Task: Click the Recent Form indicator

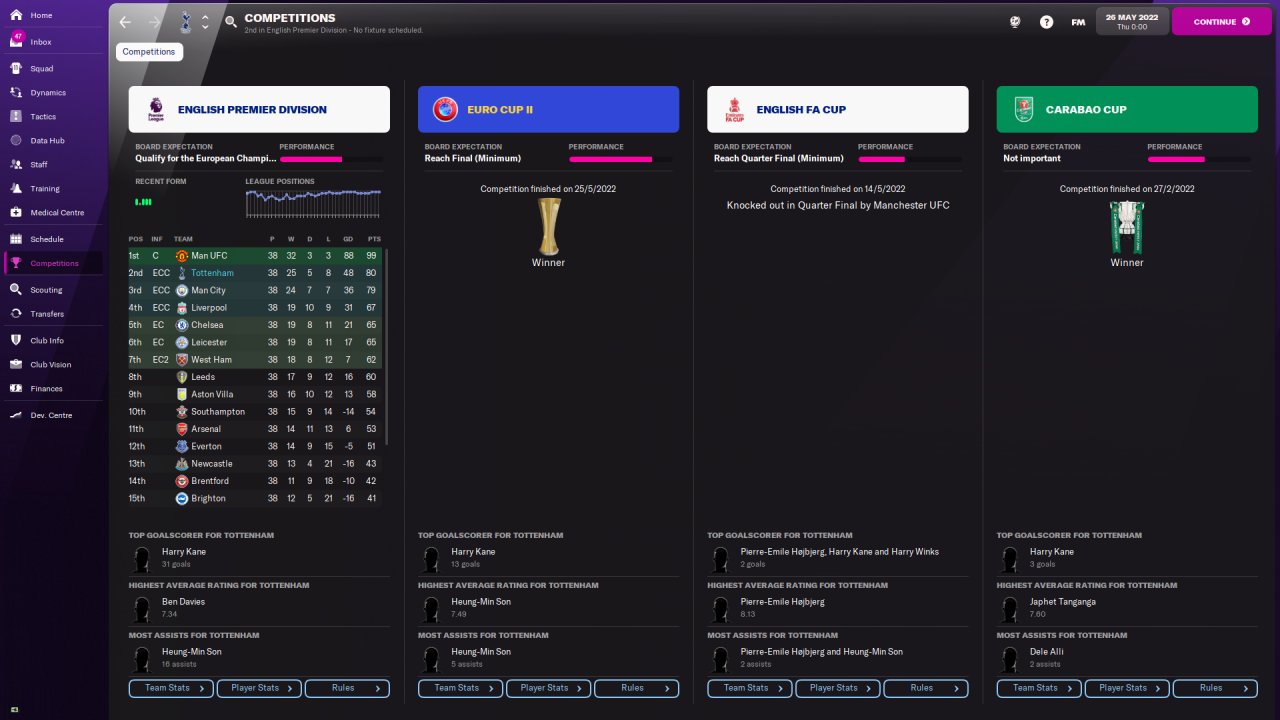Action: [x=144, y=202]
